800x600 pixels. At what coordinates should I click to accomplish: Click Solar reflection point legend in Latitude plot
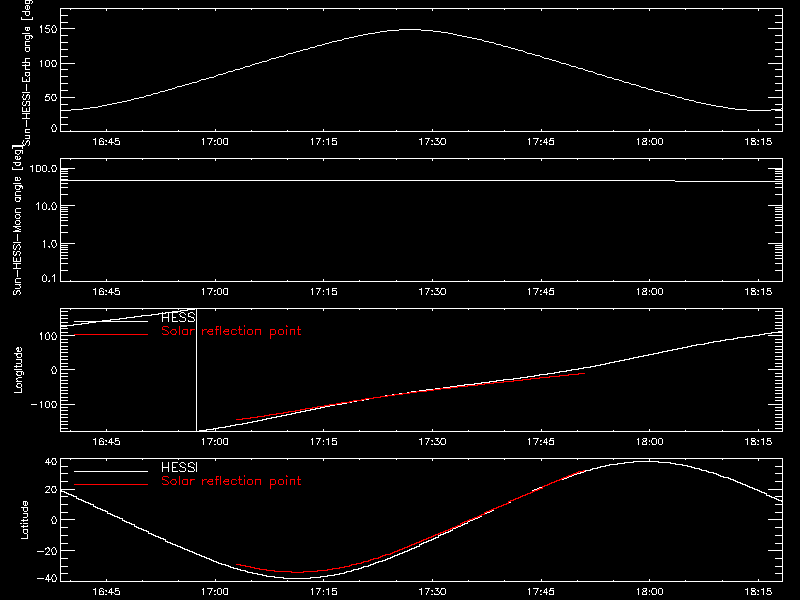(231, 481)
